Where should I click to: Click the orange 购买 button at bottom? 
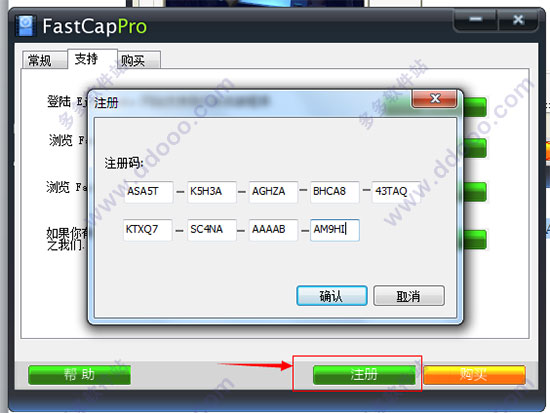(474, 375)
